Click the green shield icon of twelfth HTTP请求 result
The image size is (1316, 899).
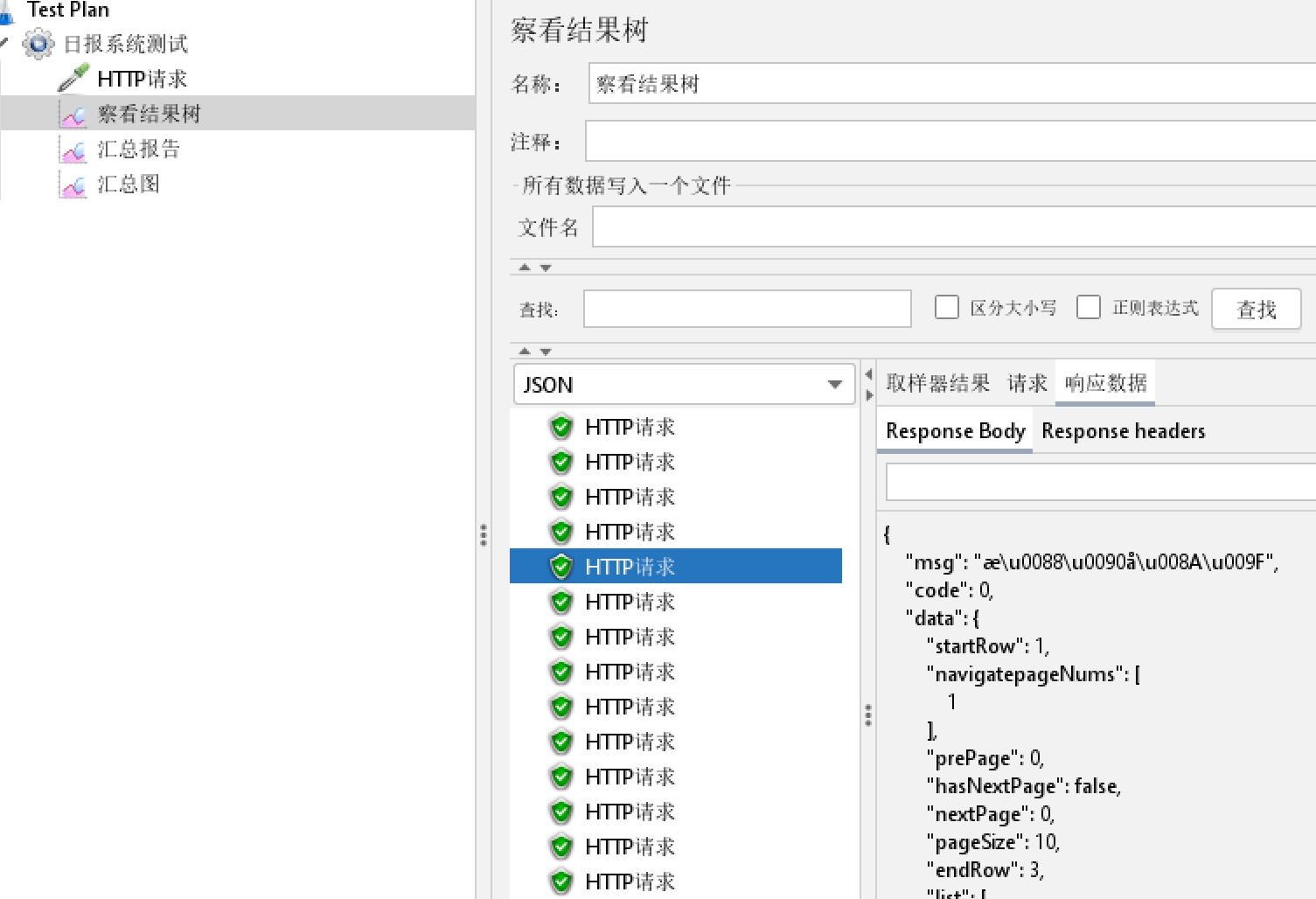click(561, 812)
